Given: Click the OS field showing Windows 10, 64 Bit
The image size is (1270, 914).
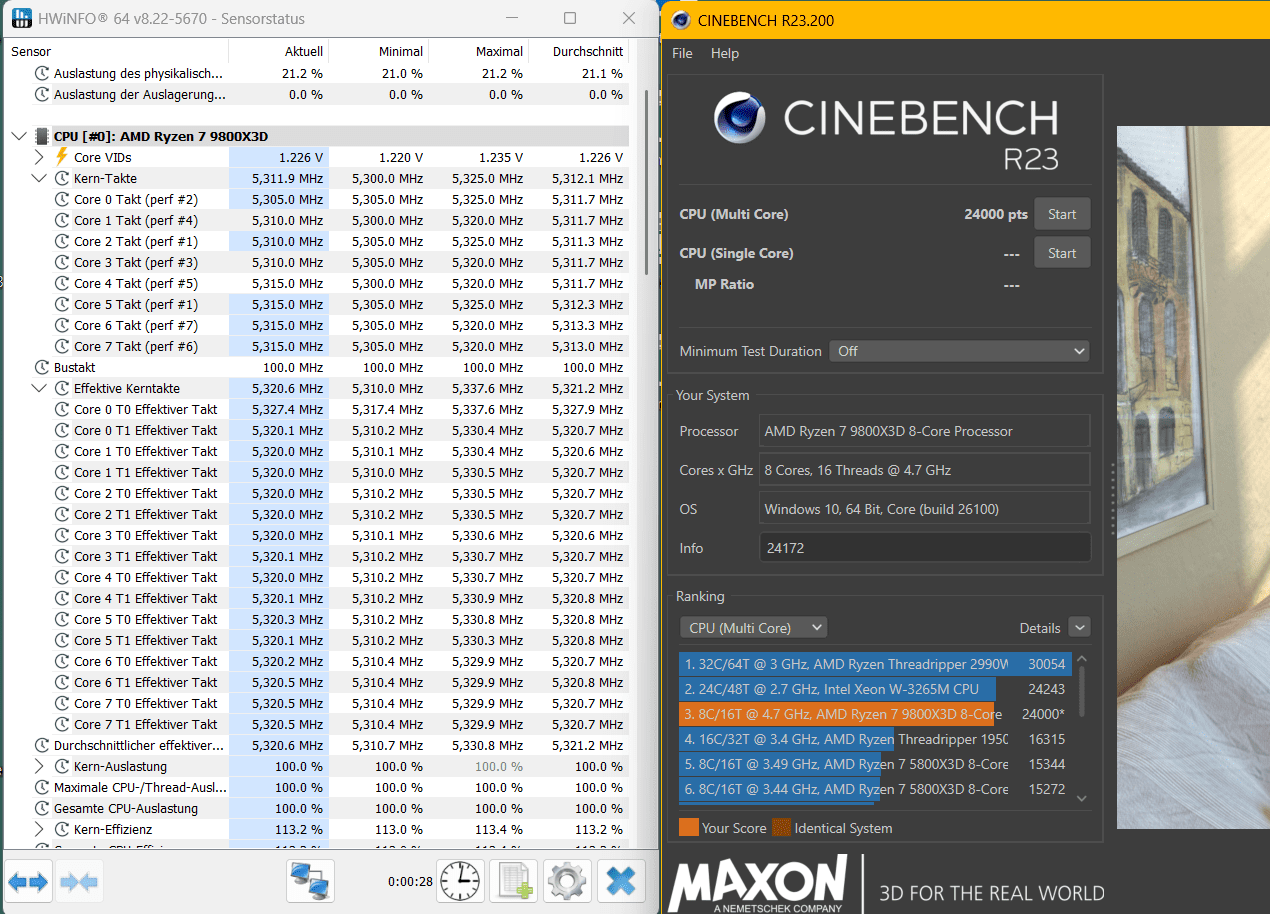Looking at the screenshot, I should tap(925, 509).
